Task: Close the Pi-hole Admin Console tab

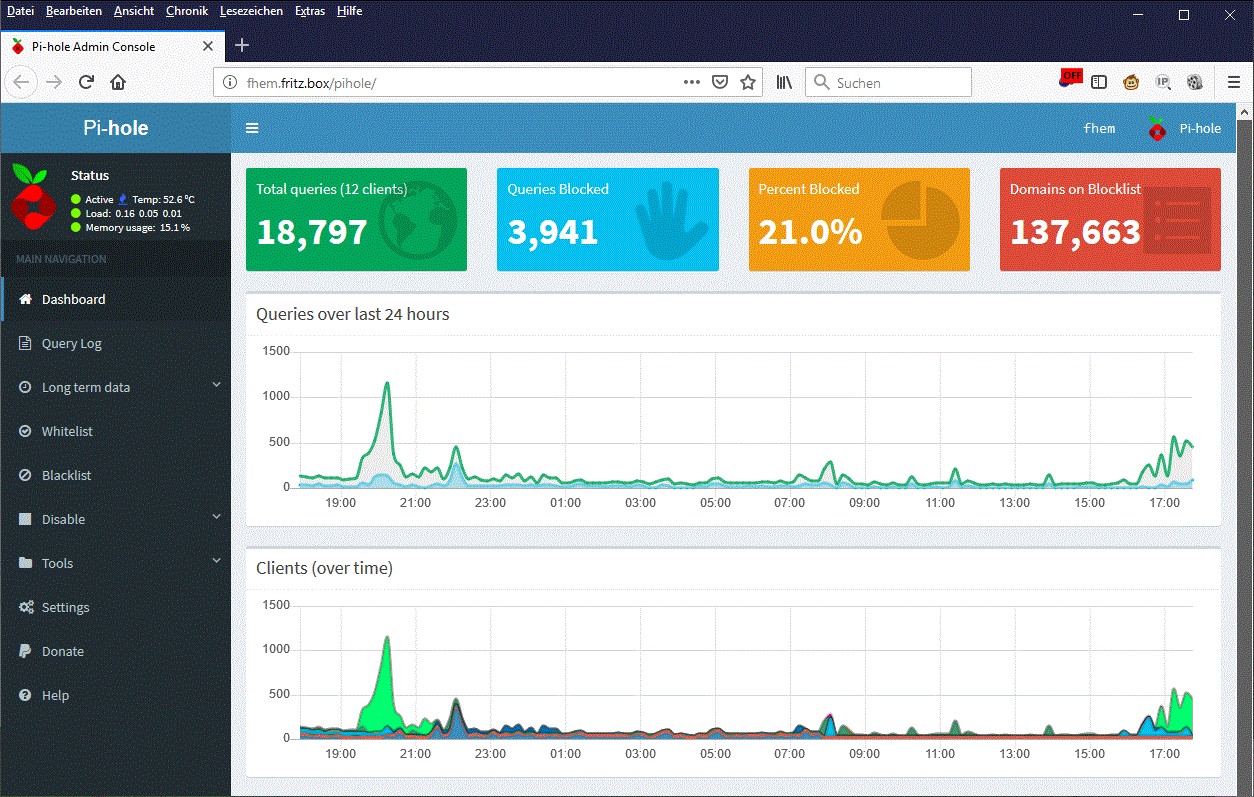Action: 208,46
